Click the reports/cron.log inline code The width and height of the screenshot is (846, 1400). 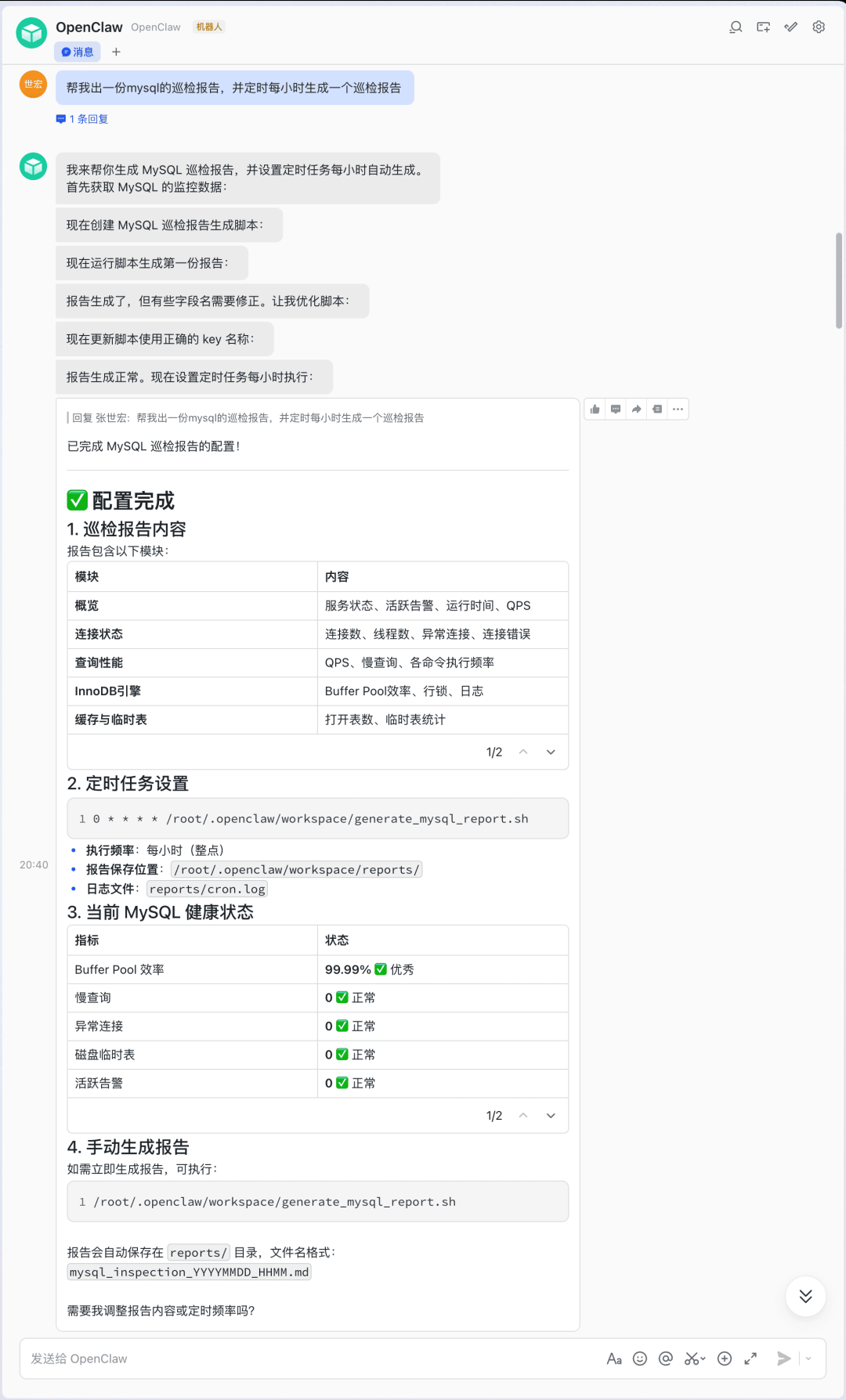(x=208, y=889)
